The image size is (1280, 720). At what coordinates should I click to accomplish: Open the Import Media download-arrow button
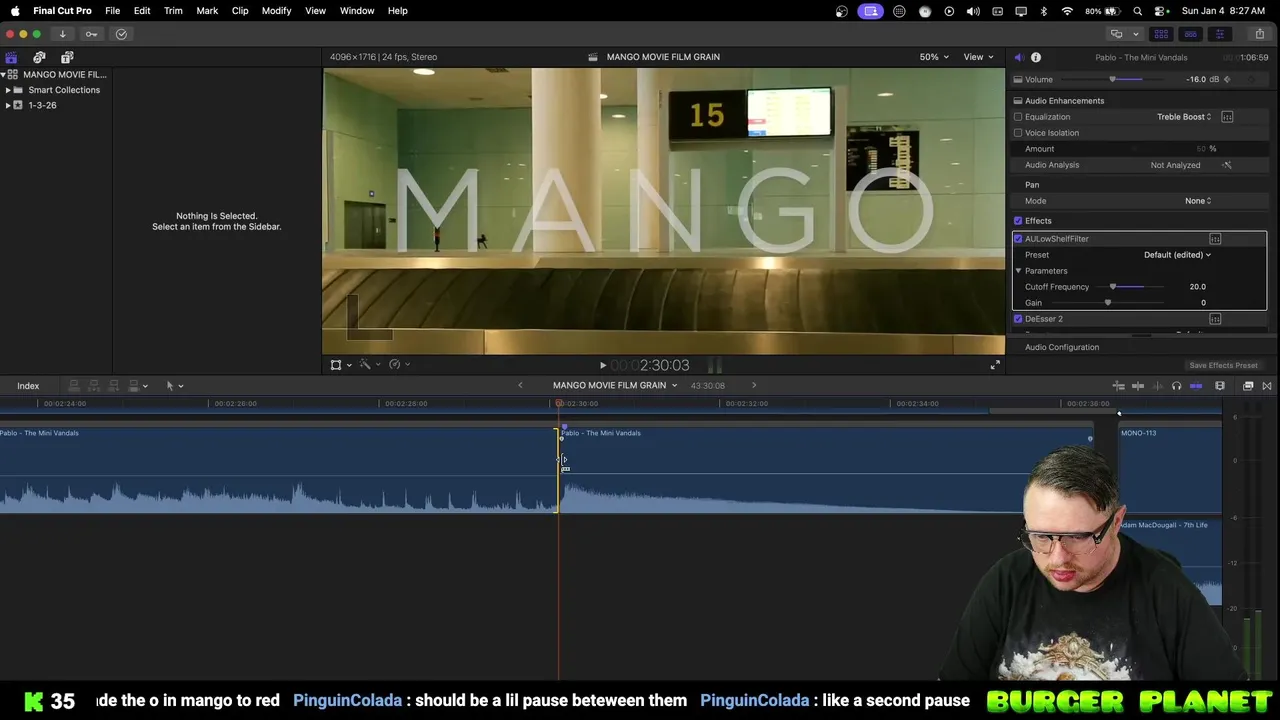point(62,34)
